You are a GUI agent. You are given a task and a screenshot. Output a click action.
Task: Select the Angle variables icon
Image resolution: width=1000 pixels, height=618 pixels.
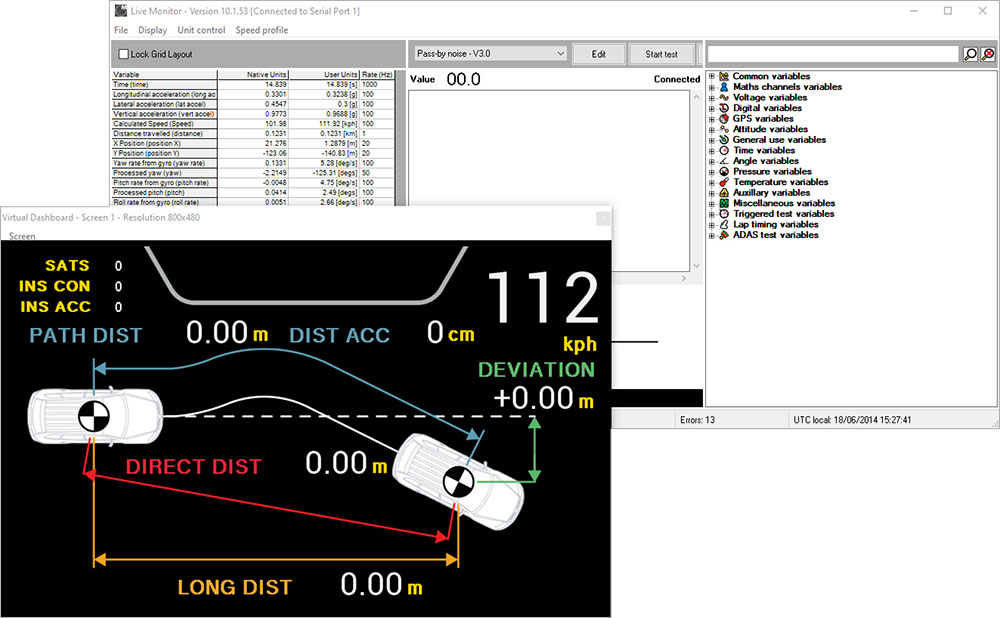[724, 161]
